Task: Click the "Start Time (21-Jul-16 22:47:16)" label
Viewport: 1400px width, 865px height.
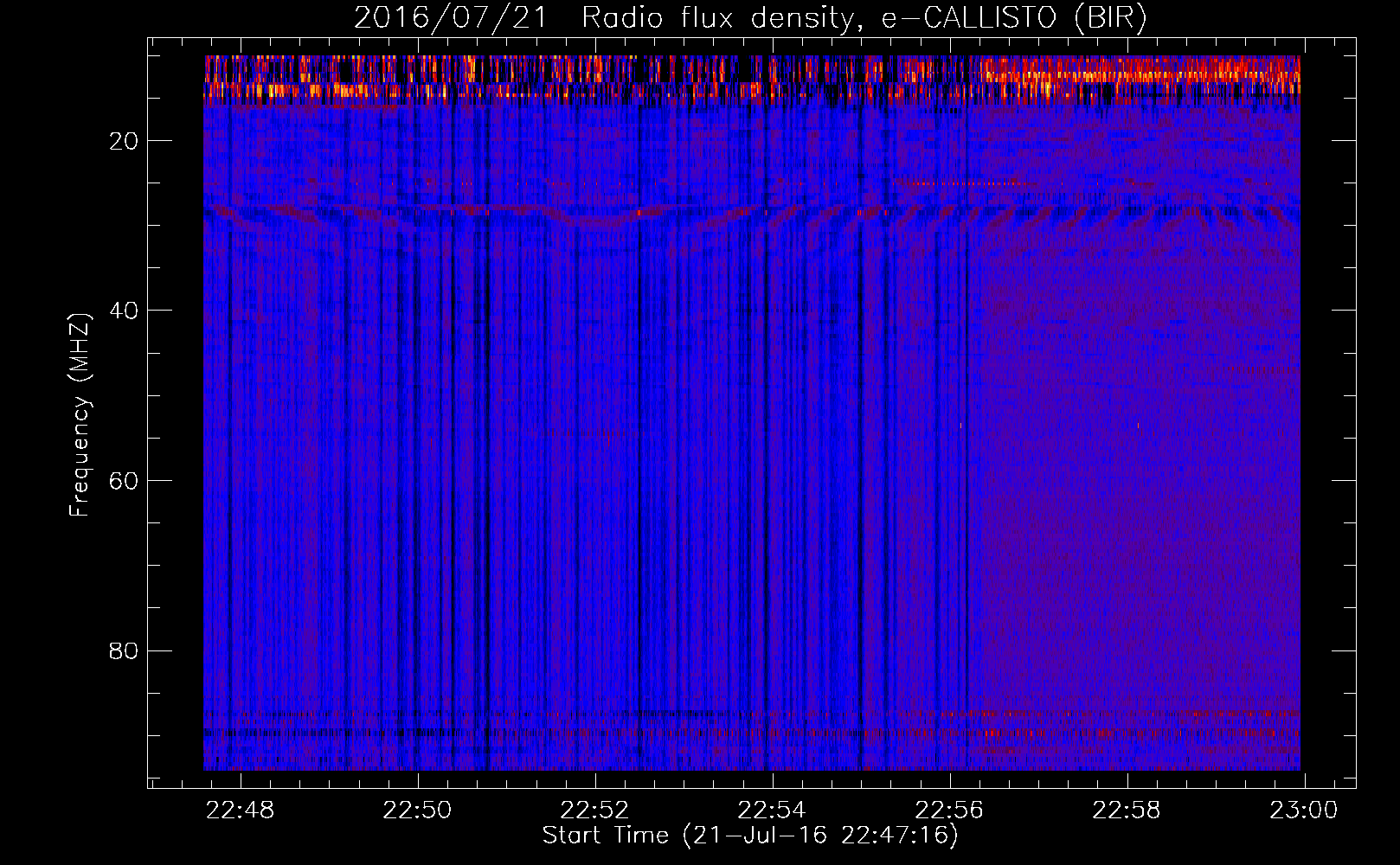Action: coord(751,836)
